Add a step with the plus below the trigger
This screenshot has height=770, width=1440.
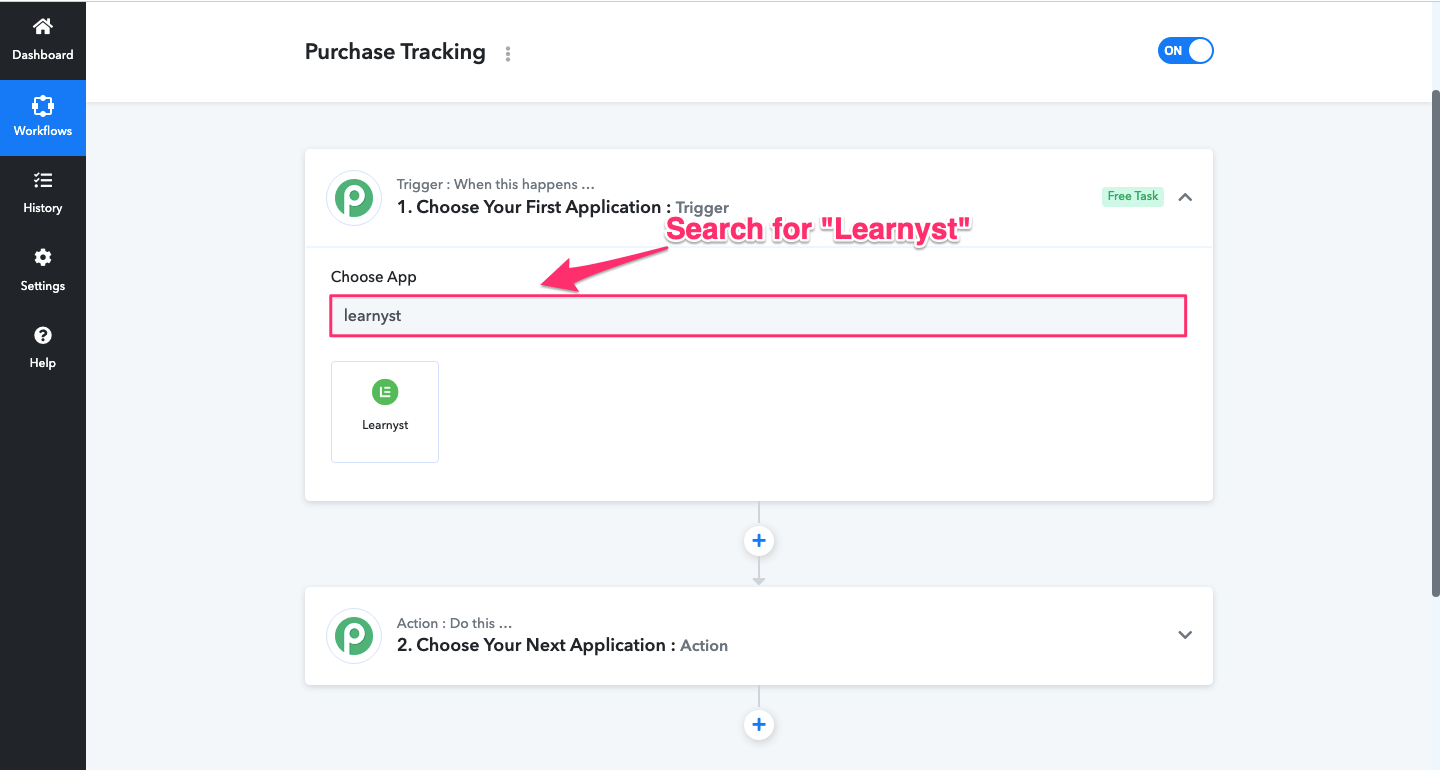(759, 541)
